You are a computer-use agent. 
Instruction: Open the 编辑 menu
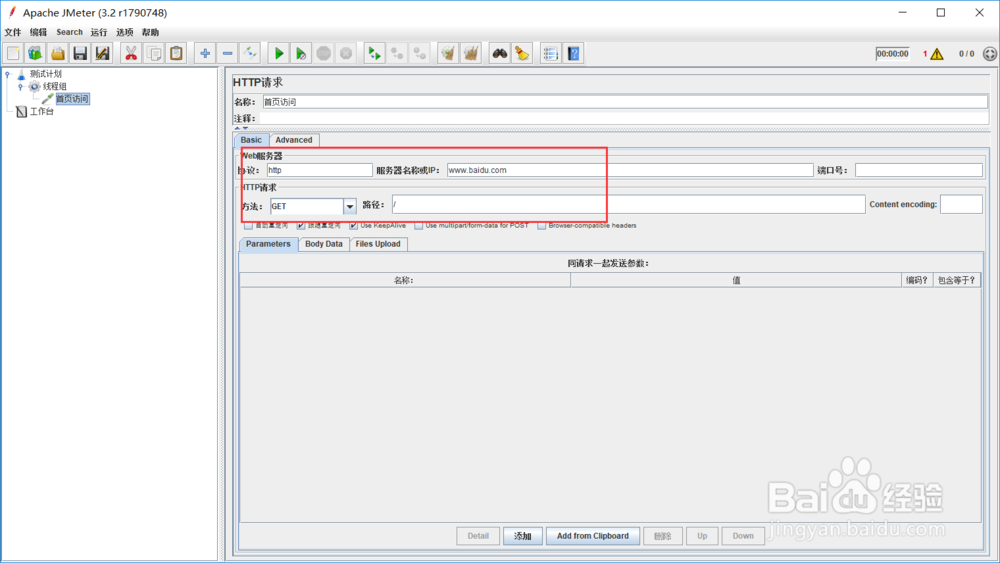[38, 32]
